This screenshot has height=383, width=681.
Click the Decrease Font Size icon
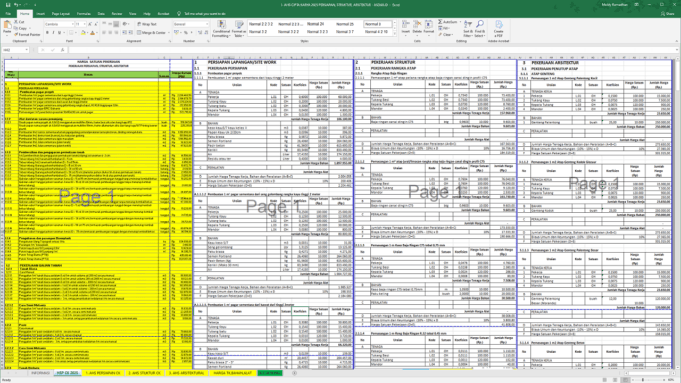(96, 24)
